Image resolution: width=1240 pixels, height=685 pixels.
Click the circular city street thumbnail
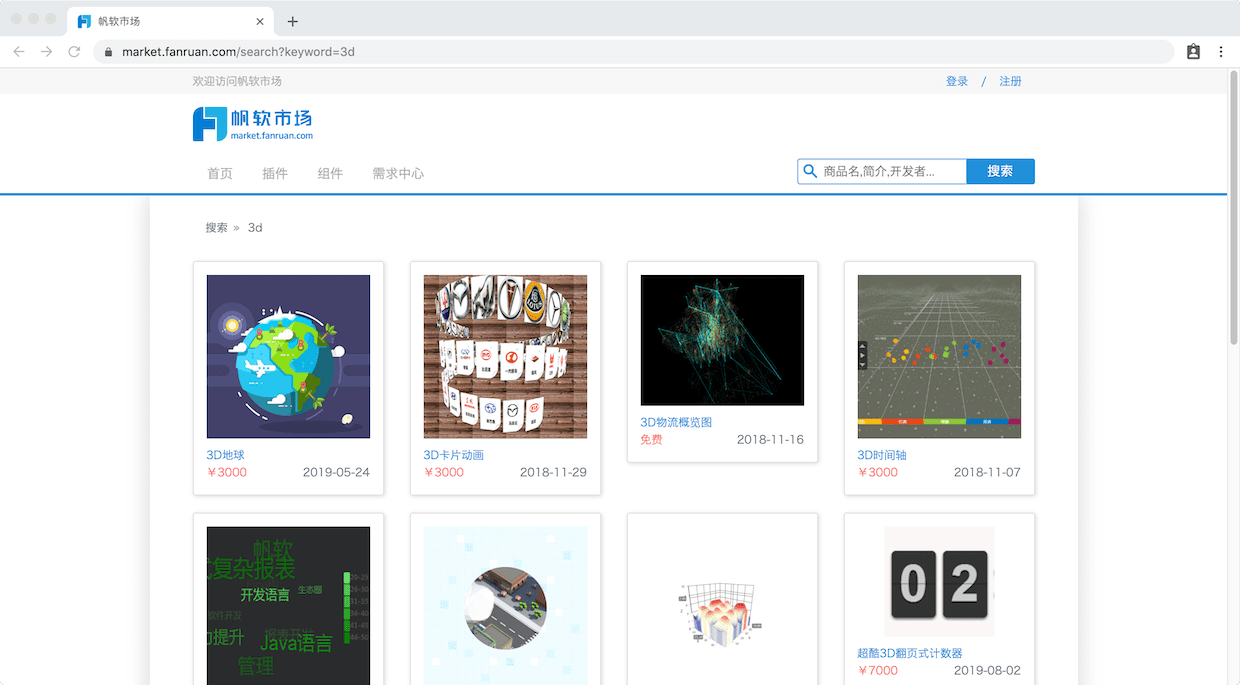tap(506, 606)
